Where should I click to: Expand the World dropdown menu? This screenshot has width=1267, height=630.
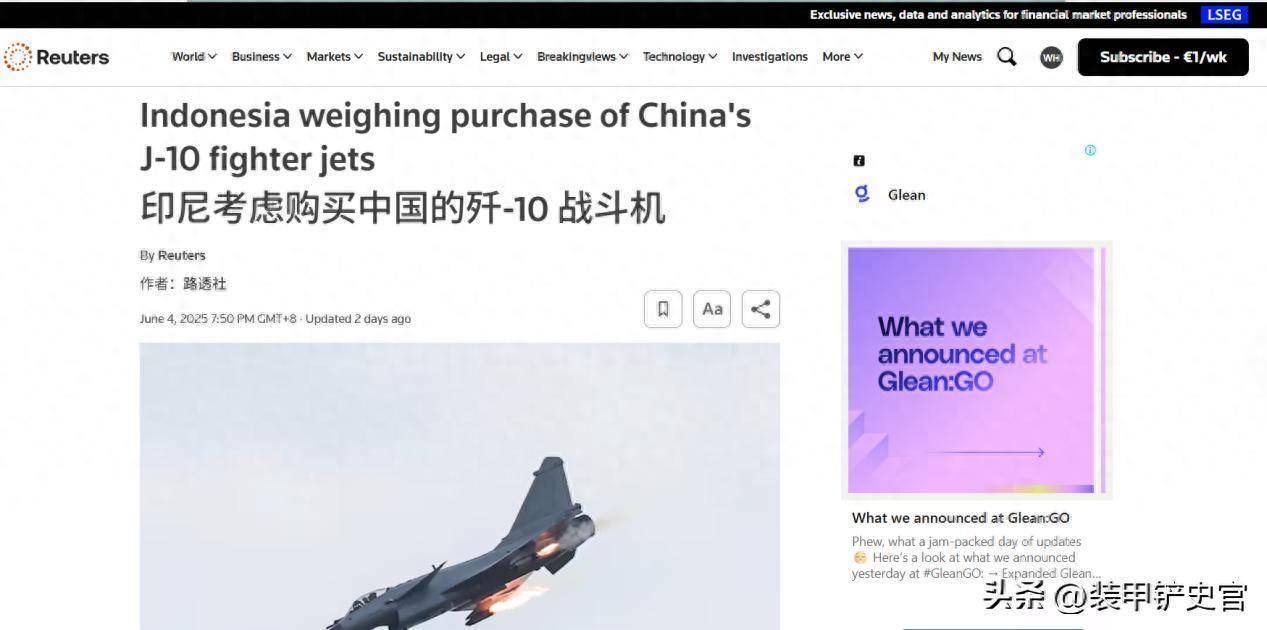[x=194, y=57]
